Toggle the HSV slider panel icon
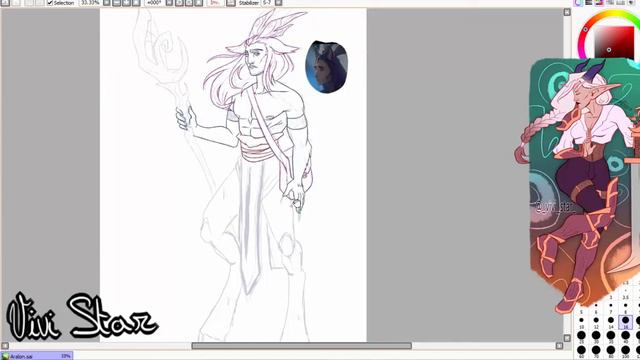 coord(599,2)
